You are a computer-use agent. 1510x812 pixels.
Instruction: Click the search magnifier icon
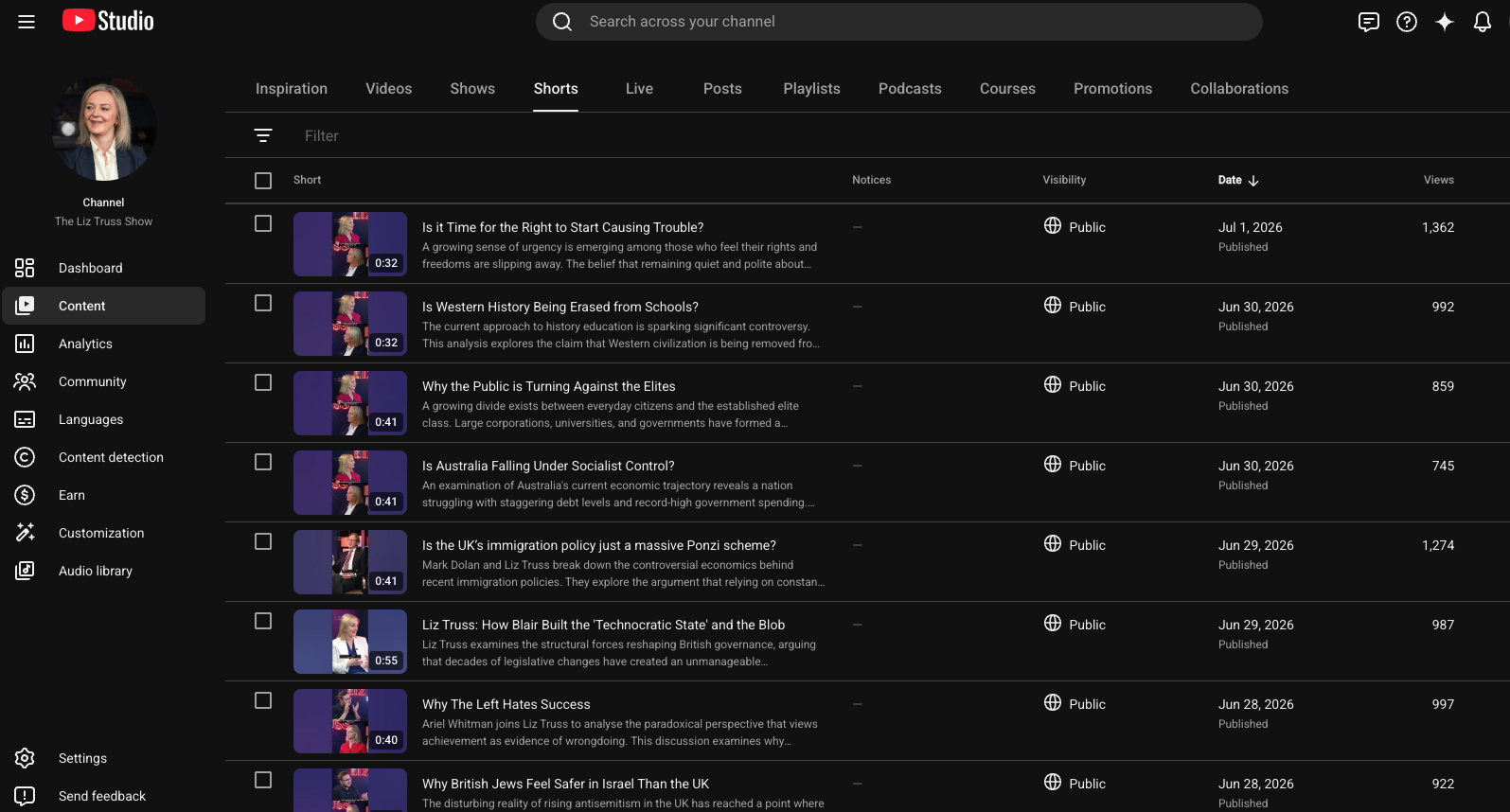[x=562, y=22]
